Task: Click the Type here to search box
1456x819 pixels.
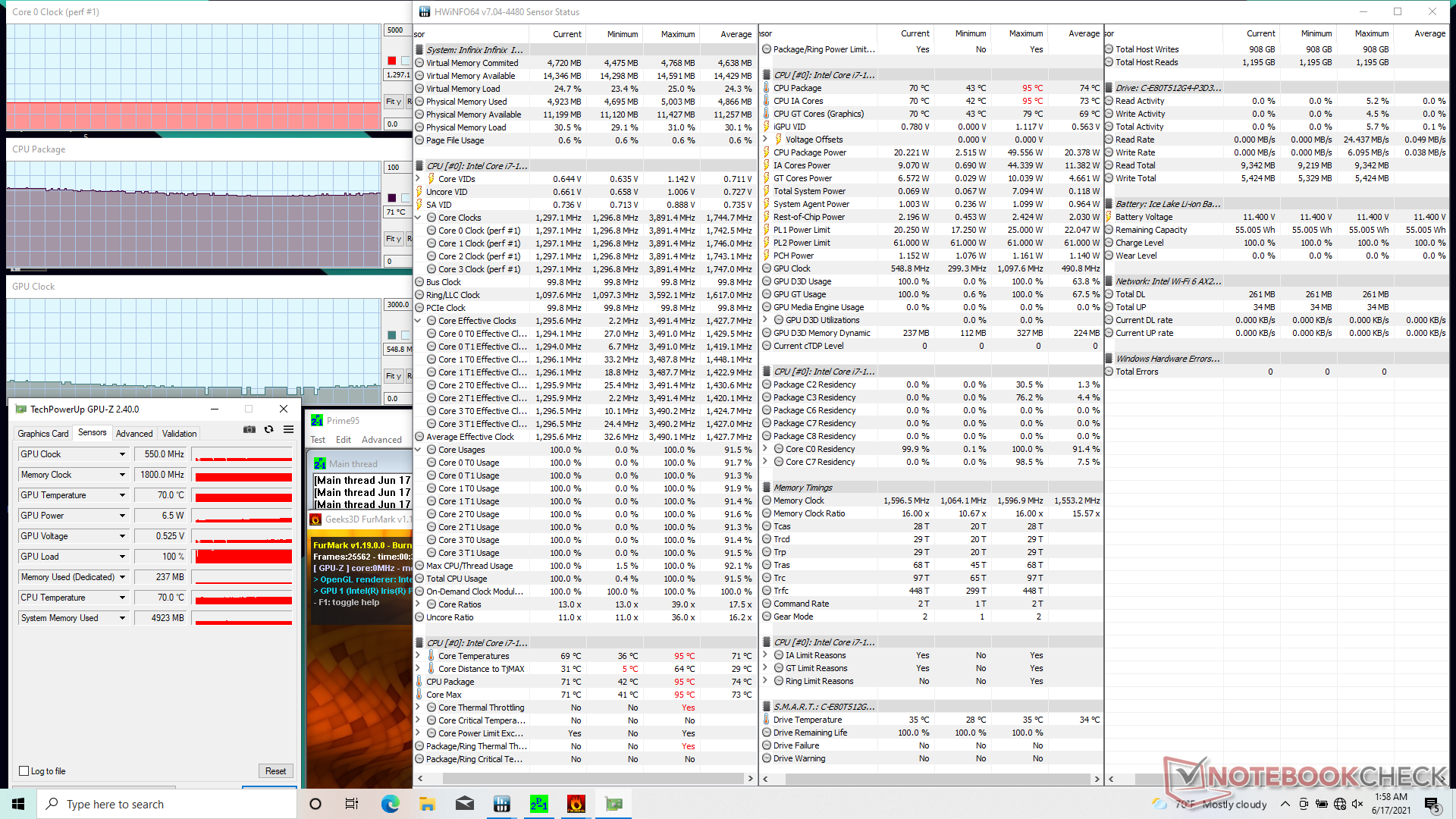Action: point(167,804)
